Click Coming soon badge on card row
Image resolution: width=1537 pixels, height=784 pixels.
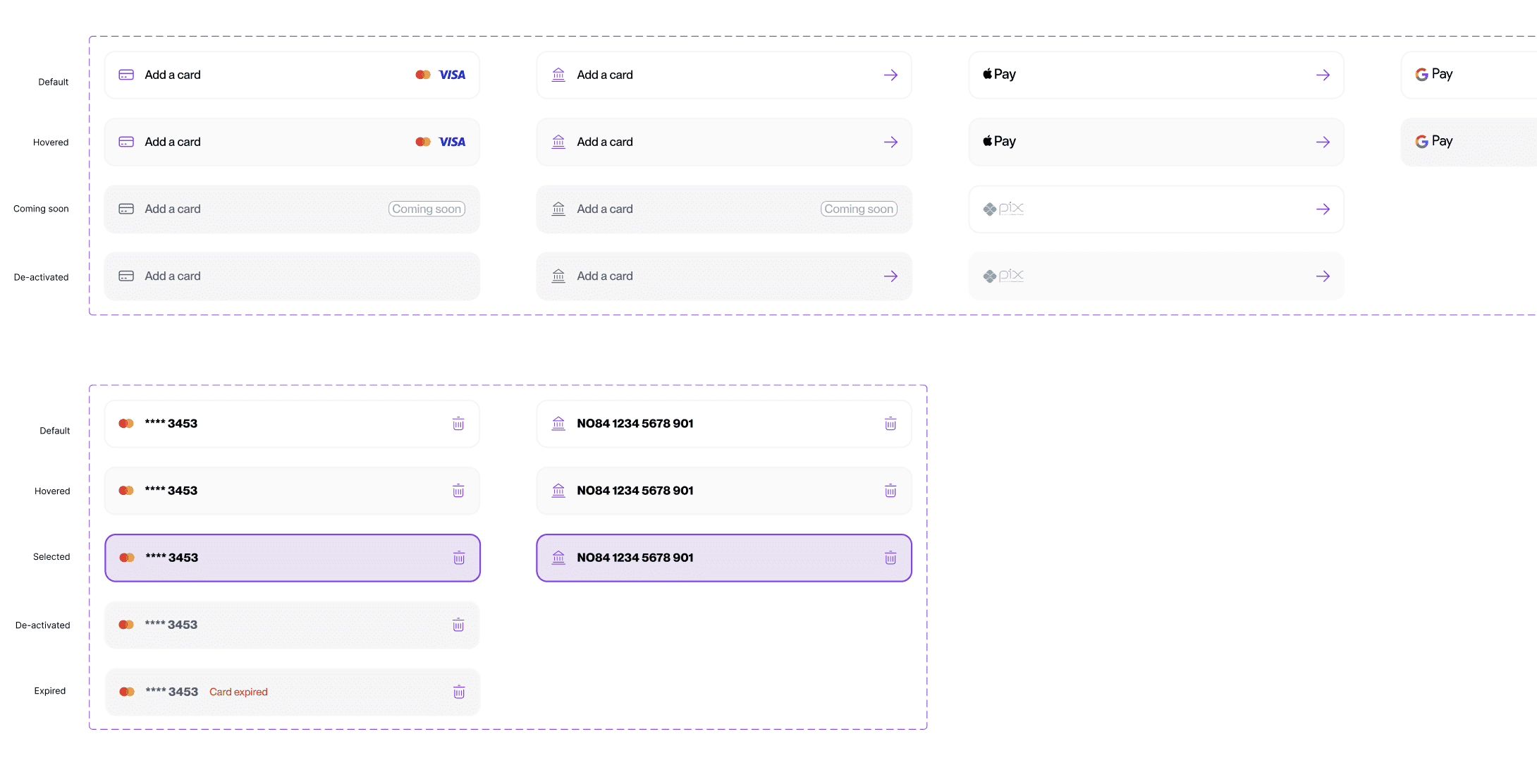427,209
